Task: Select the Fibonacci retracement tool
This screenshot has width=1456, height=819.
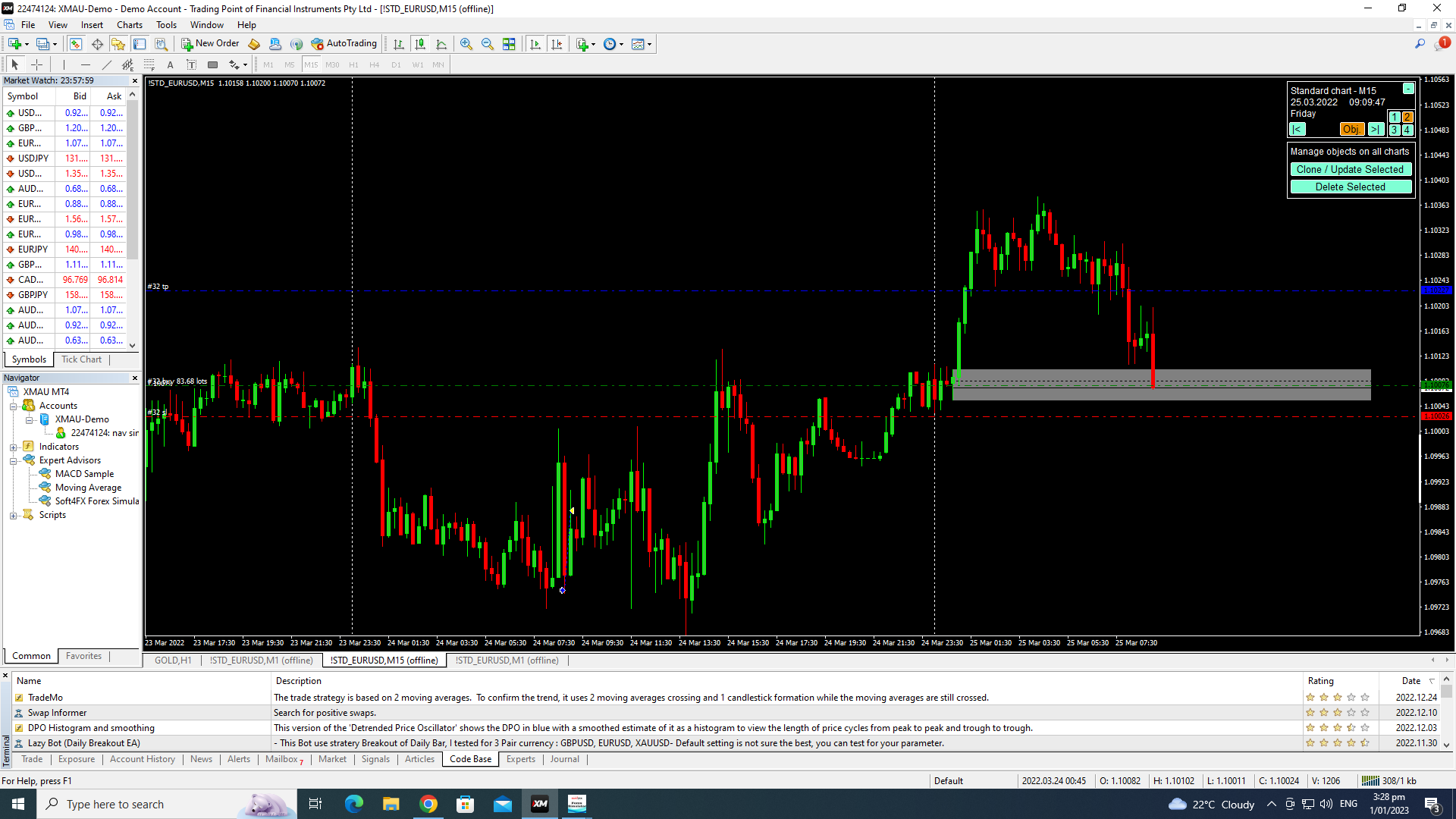Action: click(149, 65)
